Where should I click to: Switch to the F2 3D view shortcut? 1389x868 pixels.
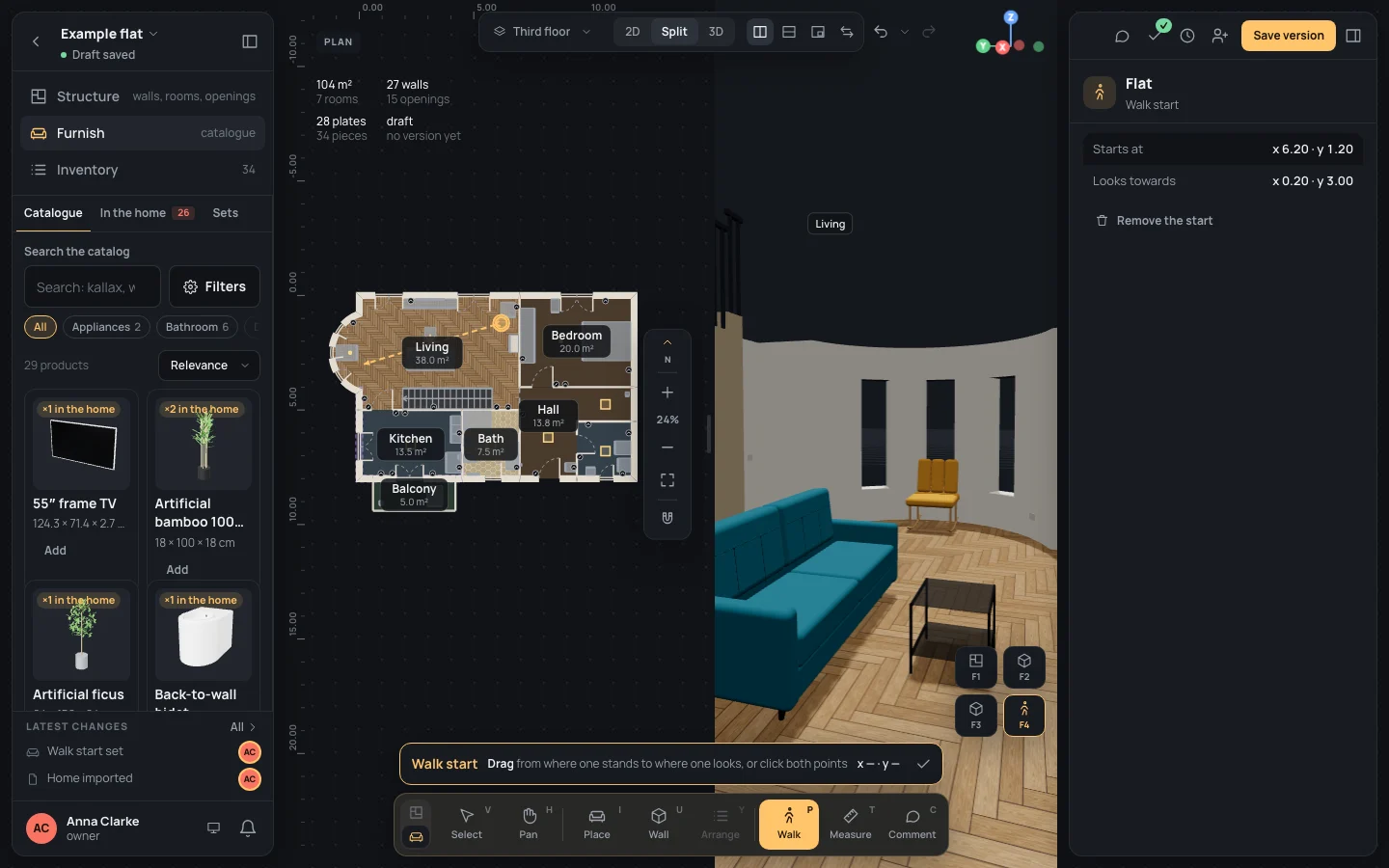[1024, 666]
